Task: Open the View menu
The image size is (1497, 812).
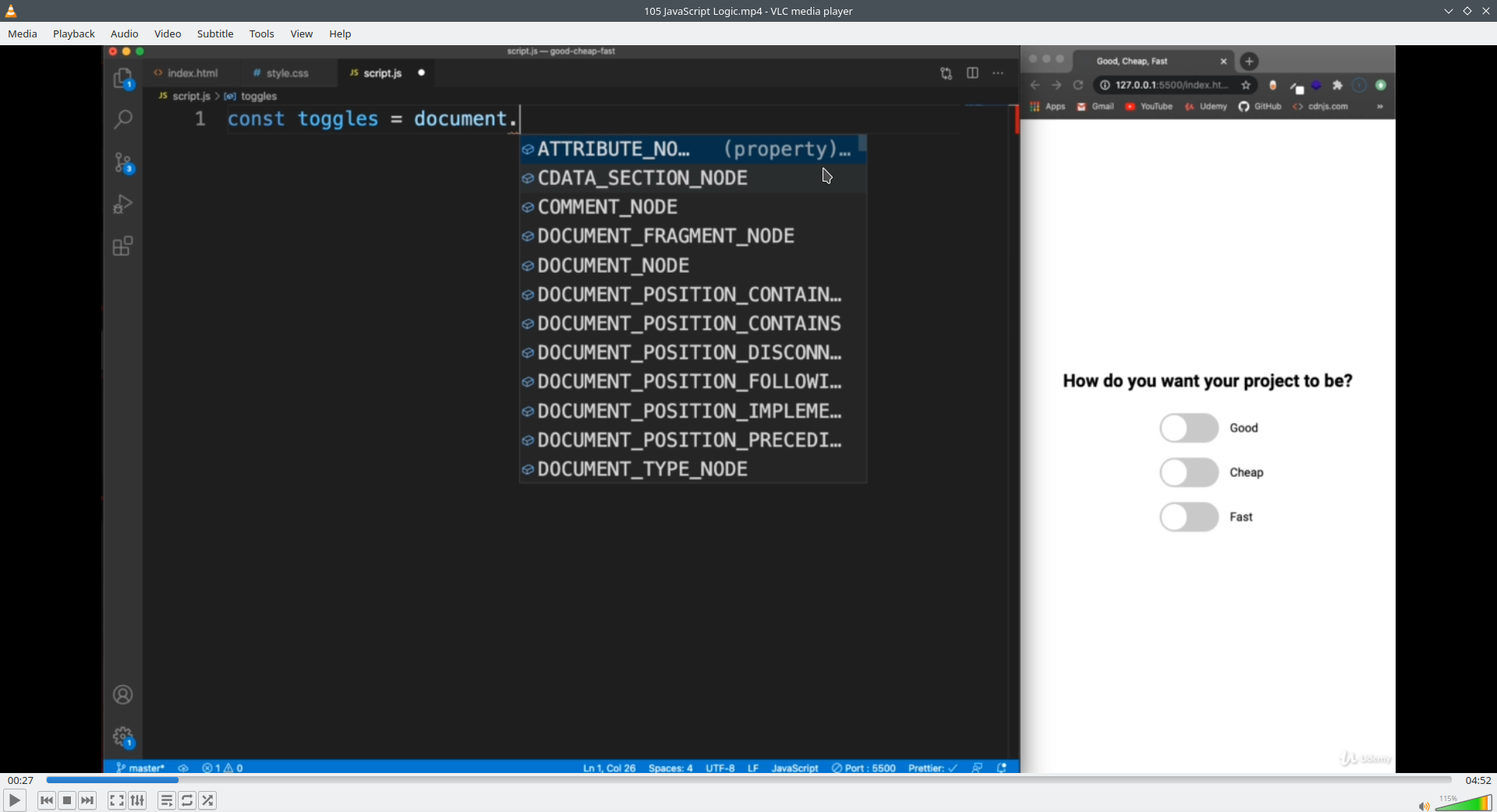Action: pyautogui.click(x=302, y=34)
